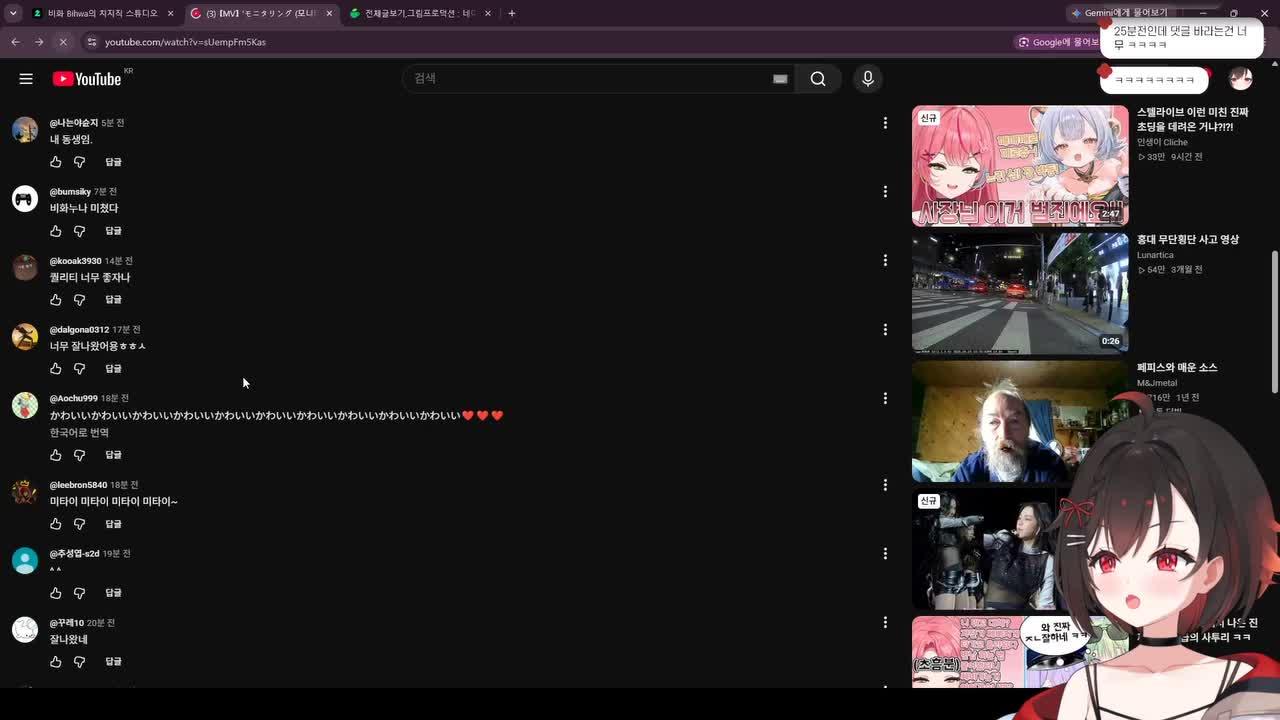Open more options for @추성엽-s2d comment
The image size is (1280, 720).
[x=885, y=554]
